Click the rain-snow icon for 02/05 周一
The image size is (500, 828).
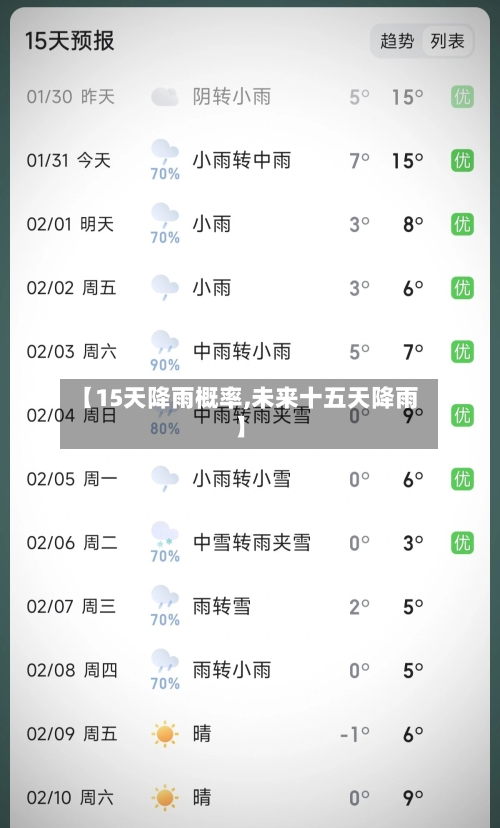165,479
